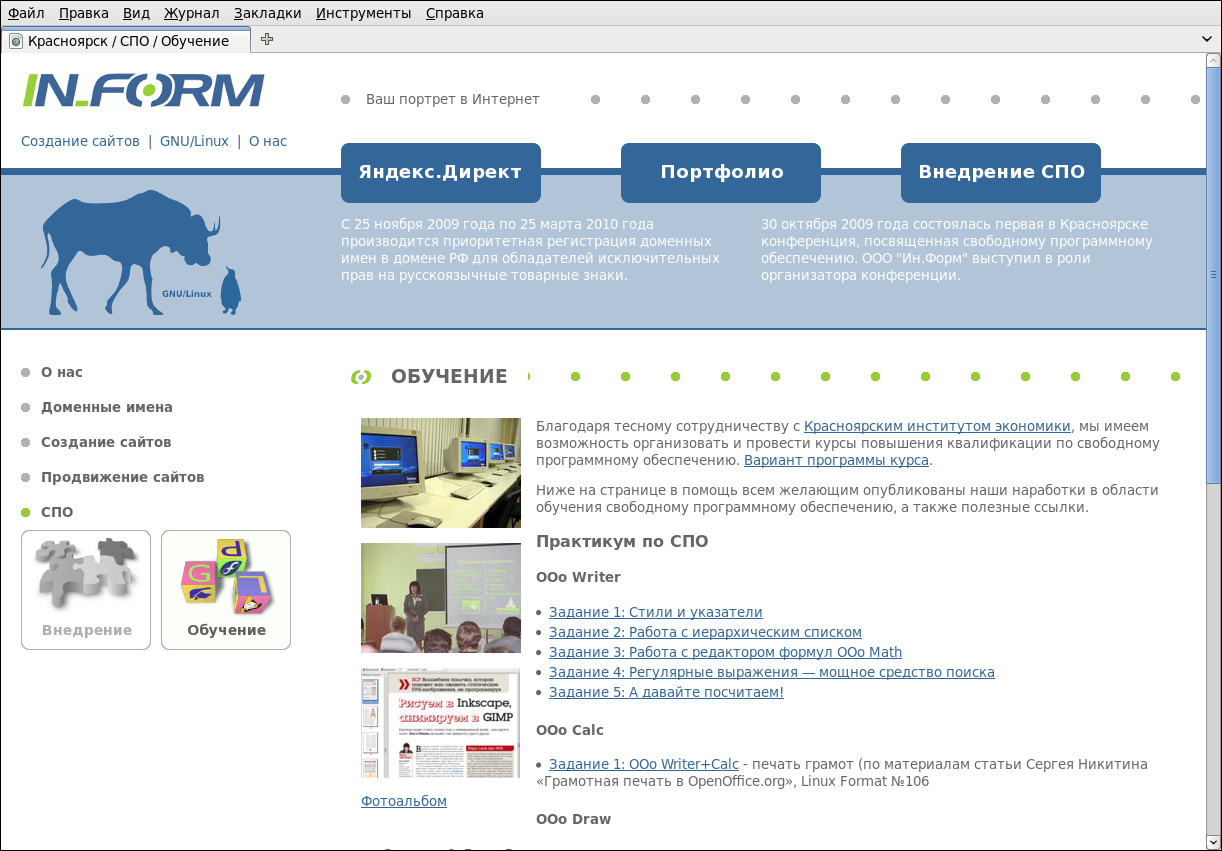Open Задание 1: Стили и указатели link
The image size is (1222, 851).
[x=655, y=612]
